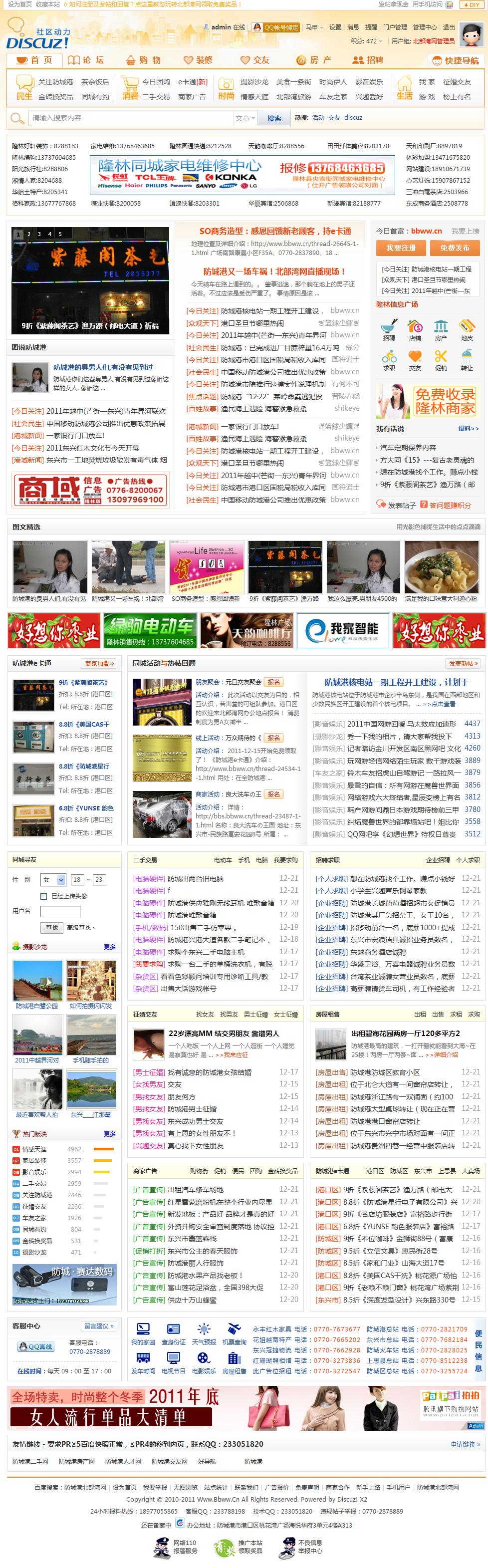Open the 购物 navigation tab
The image size is (488, 1568).
[143, 60]
